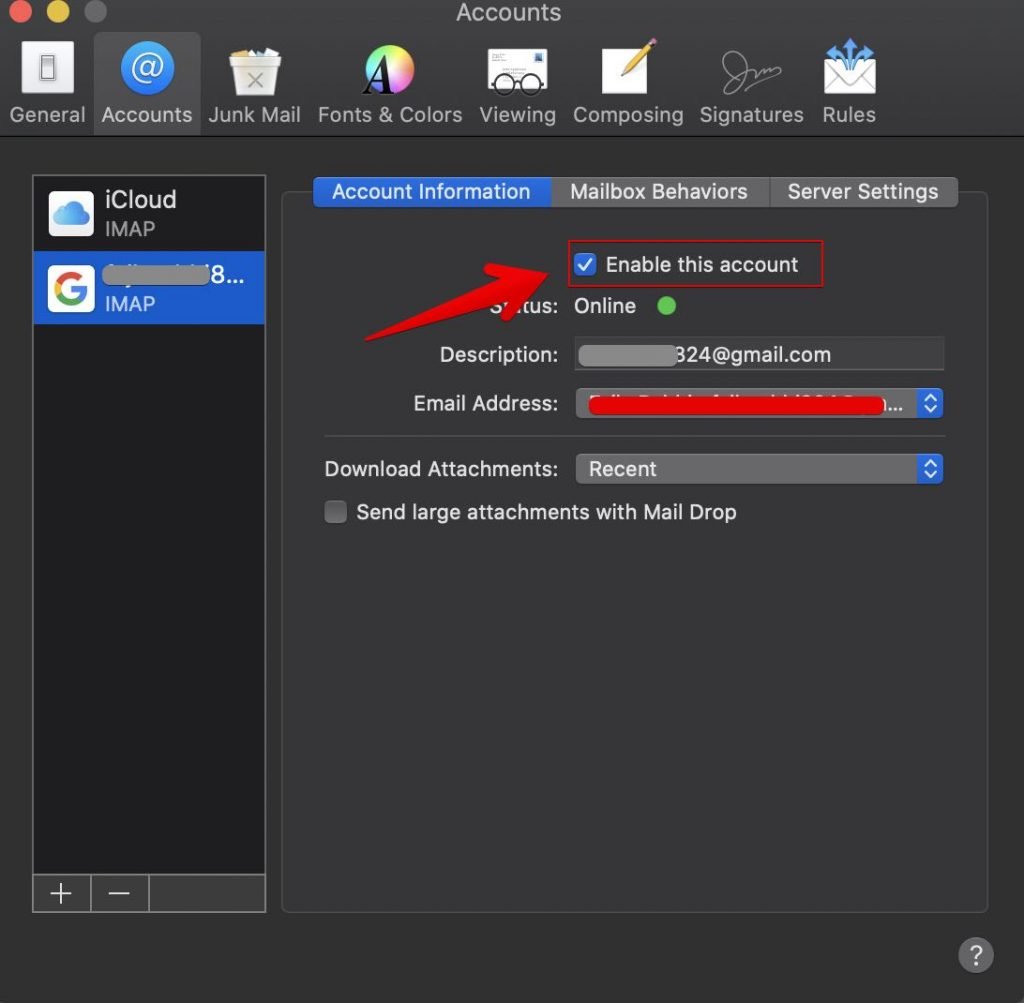The image size is (1024, 1003).
Task: Switch to the Mailbox Behaviors tab
Action: point(659,191)
